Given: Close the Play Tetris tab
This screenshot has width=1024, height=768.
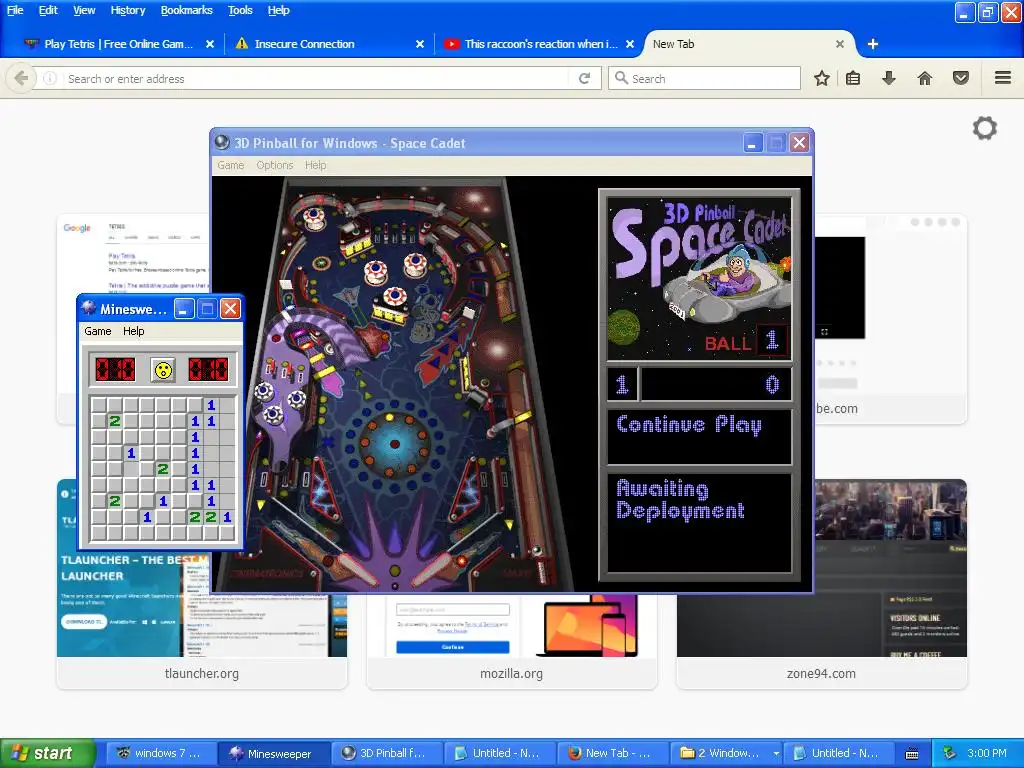Looking at the screenshot, I should tap(210, 44).
